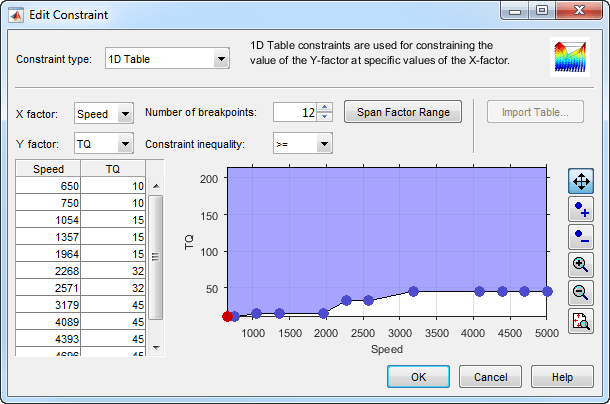Confirm with the OK button
Screen dimensions: 610x404
pyautogui.click(x=419, y=377)
